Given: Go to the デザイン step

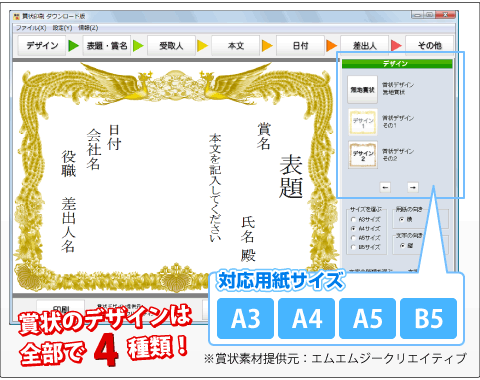Looking at the screenshot, I should (42, 46).
